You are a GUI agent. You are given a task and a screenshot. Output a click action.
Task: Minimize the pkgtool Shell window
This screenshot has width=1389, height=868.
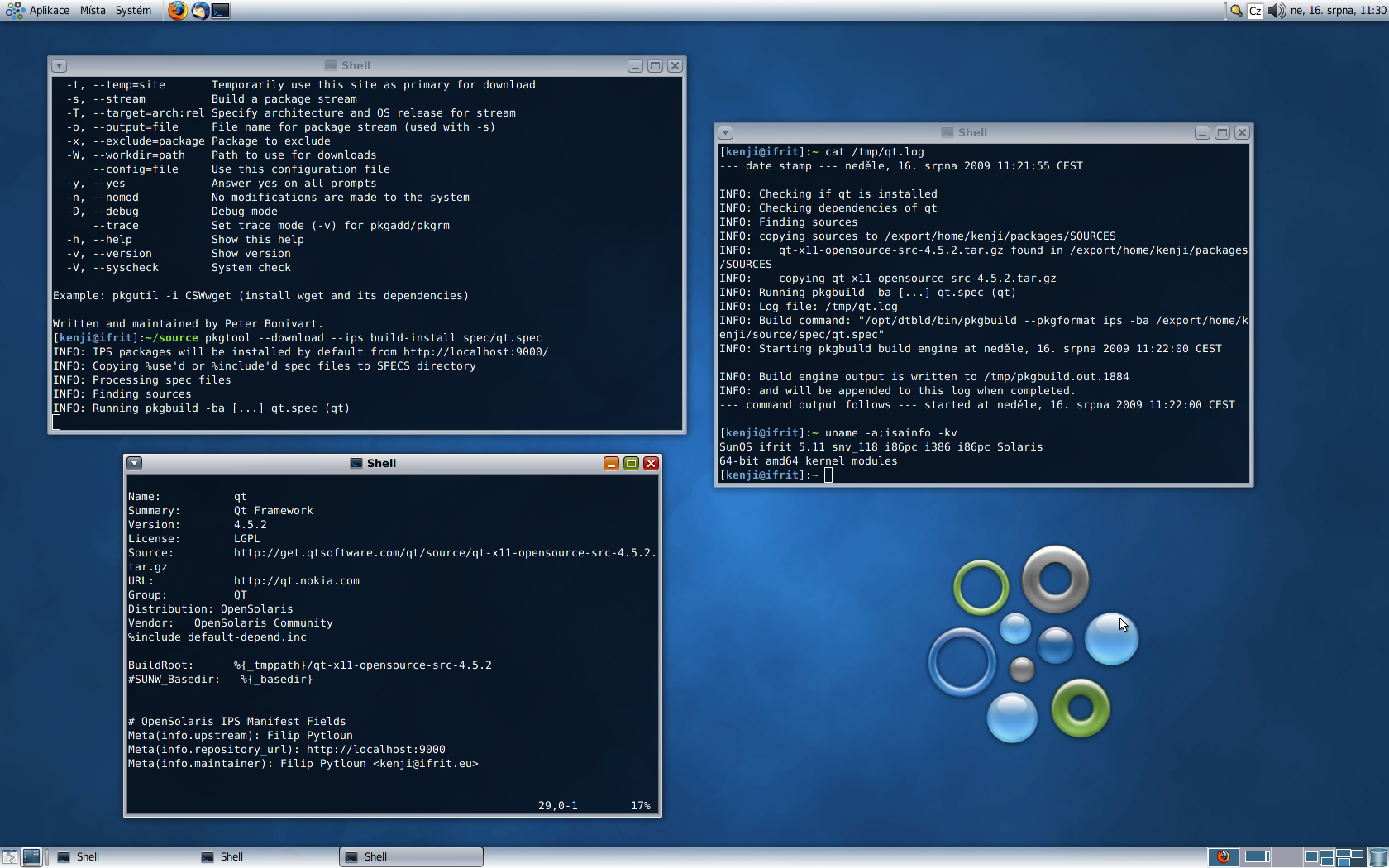click(x=635, y=66)
